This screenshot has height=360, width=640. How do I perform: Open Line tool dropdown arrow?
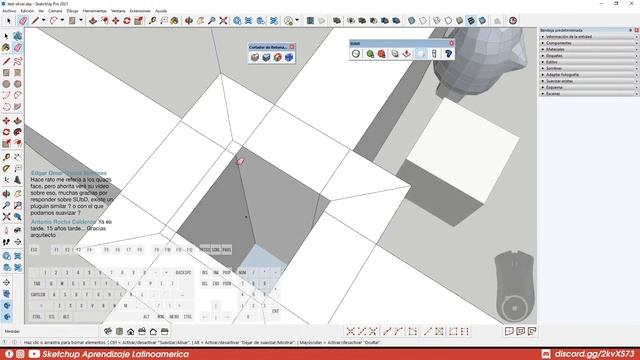click(43, 20)
